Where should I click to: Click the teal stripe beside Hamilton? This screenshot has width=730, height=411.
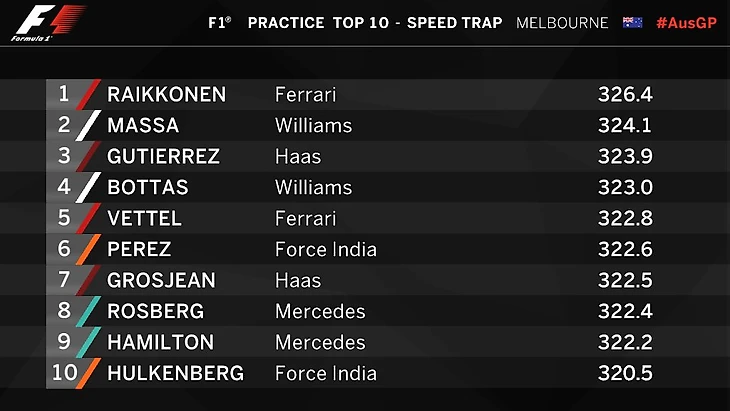[89, 343]
